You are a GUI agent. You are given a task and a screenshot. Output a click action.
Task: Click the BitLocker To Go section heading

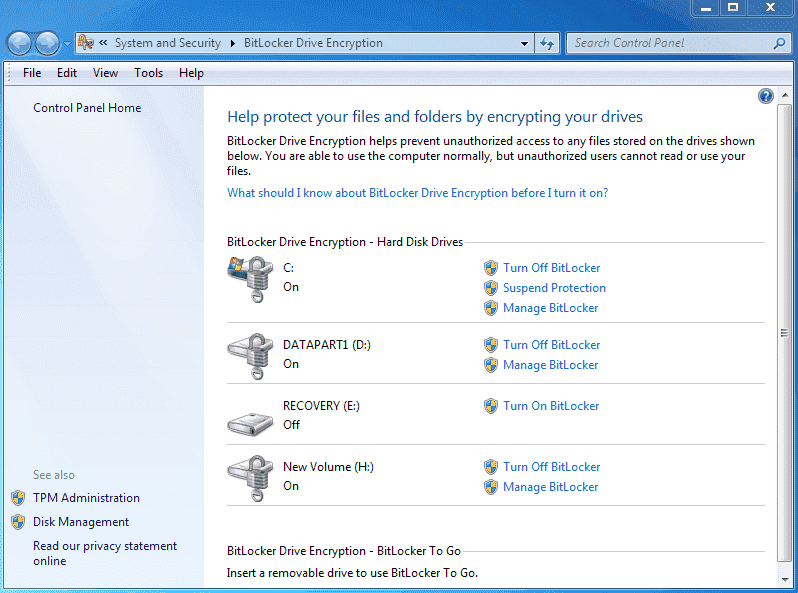tap(344, 551)
